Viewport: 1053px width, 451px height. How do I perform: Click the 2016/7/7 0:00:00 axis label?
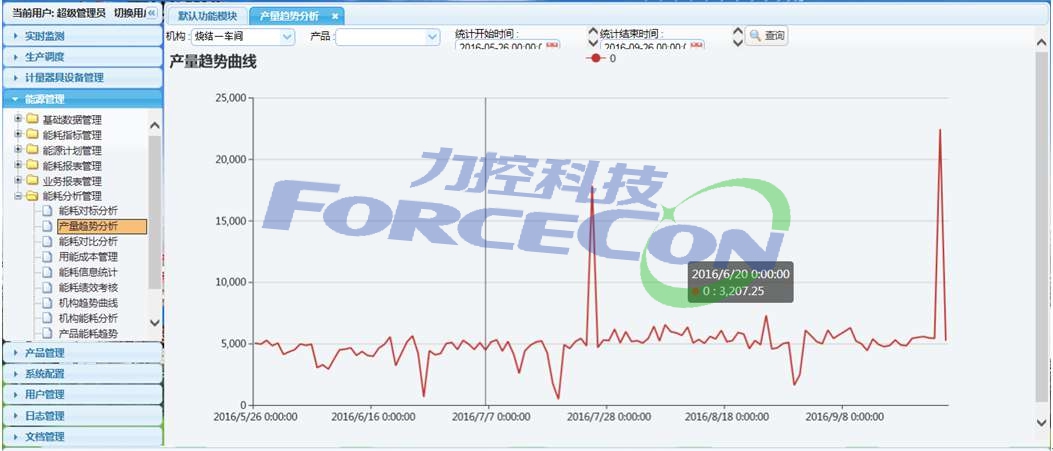click(x=490, y=417)
